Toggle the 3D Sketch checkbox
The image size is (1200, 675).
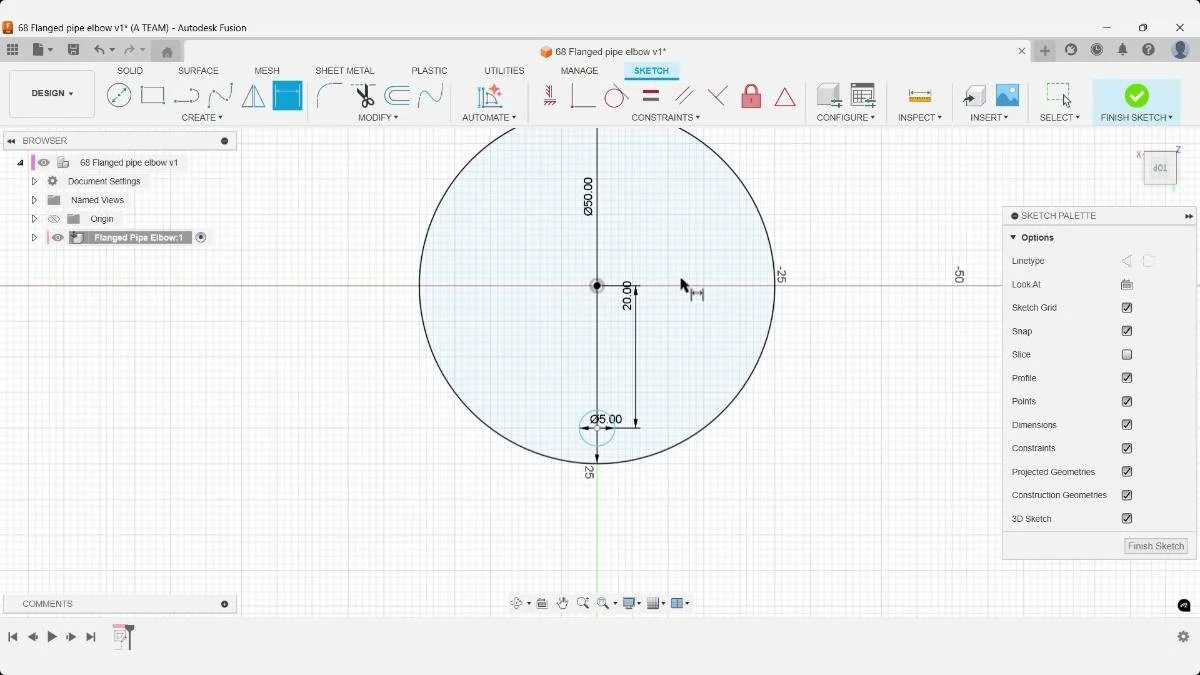[1127, 519]
